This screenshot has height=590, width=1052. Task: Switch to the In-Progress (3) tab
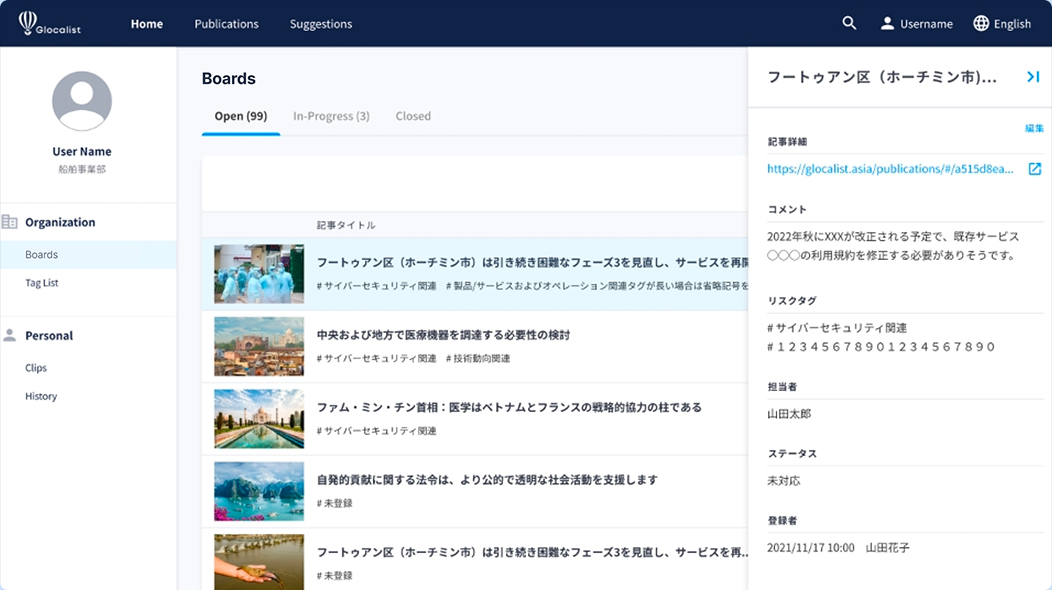coord(329,116)
